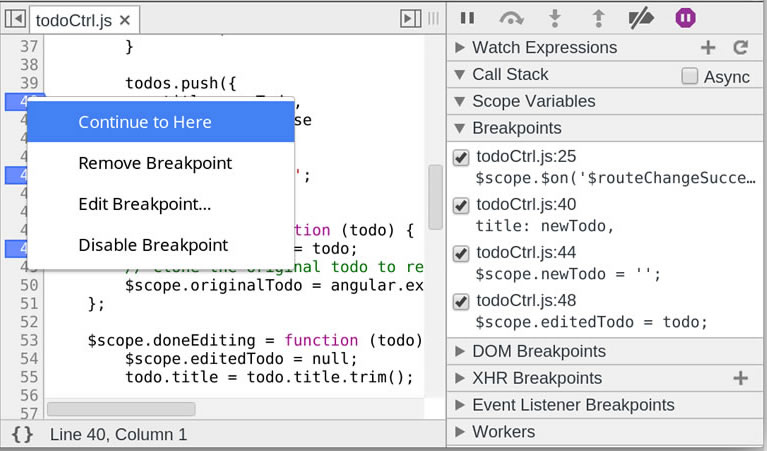Image resolution: width=767 pixels, height=451 pixels.
Task: Deactivate all breakpoints icon
Action: (640, 18)
